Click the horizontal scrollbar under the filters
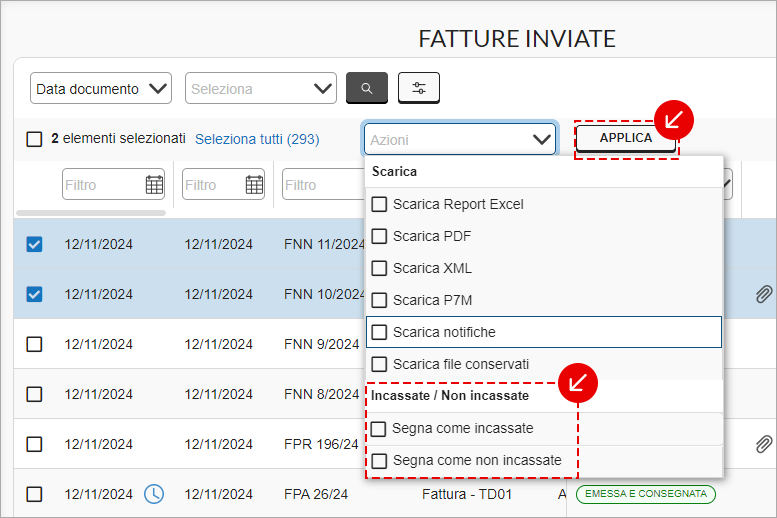The height and width of the screenshot is (518, 777). click(91, 213)
